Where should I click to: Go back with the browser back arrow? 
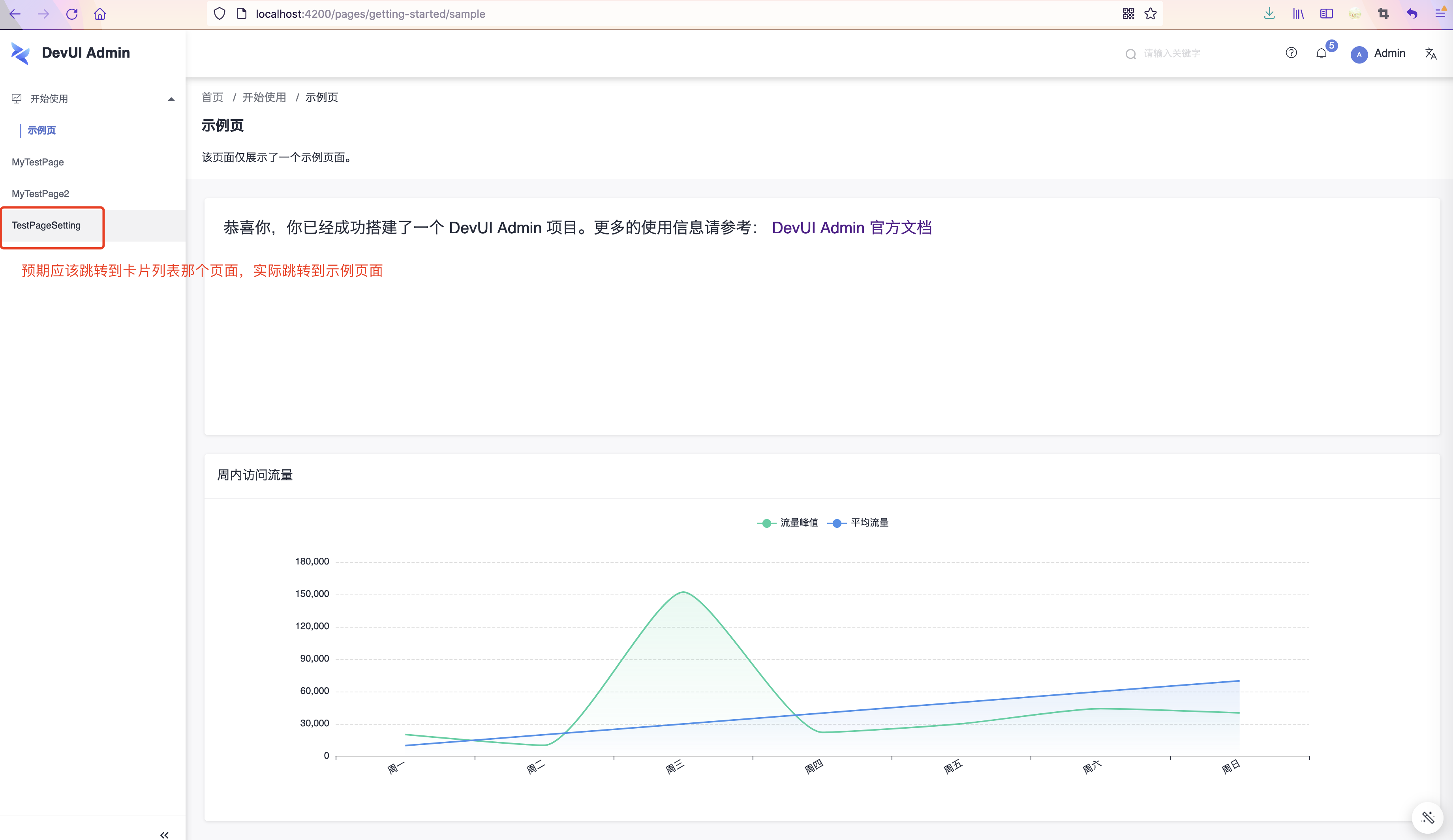click(x=15, y=14)
